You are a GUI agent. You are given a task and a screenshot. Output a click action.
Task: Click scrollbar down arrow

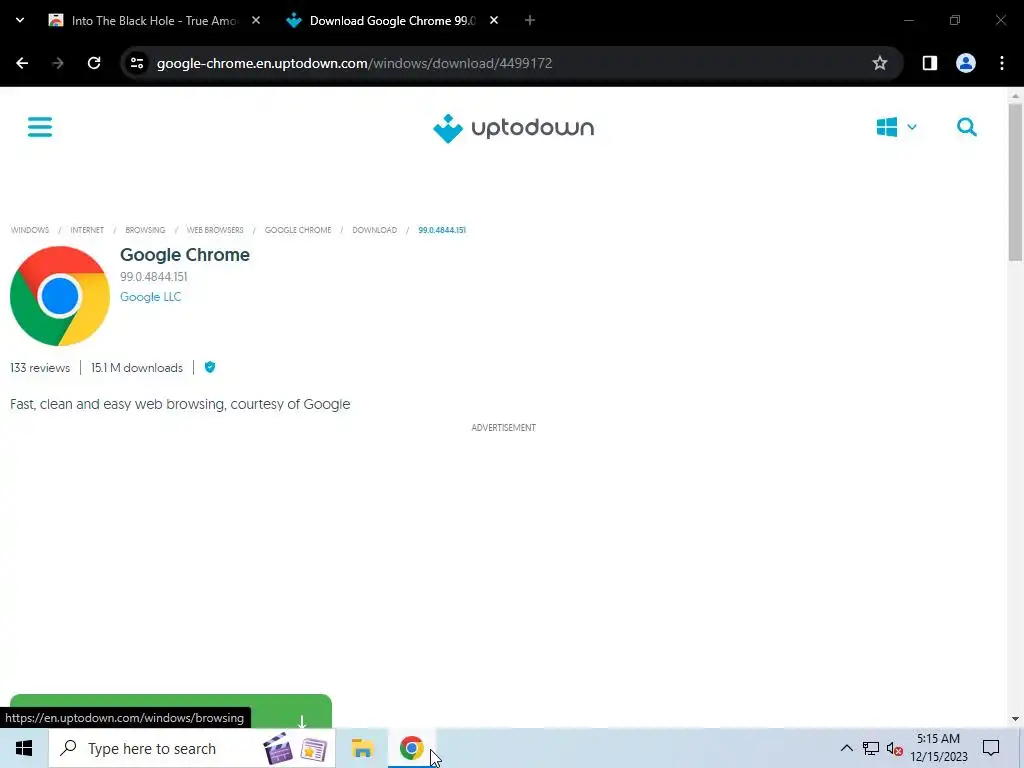pyautogui.click(x=1015, y=719)
